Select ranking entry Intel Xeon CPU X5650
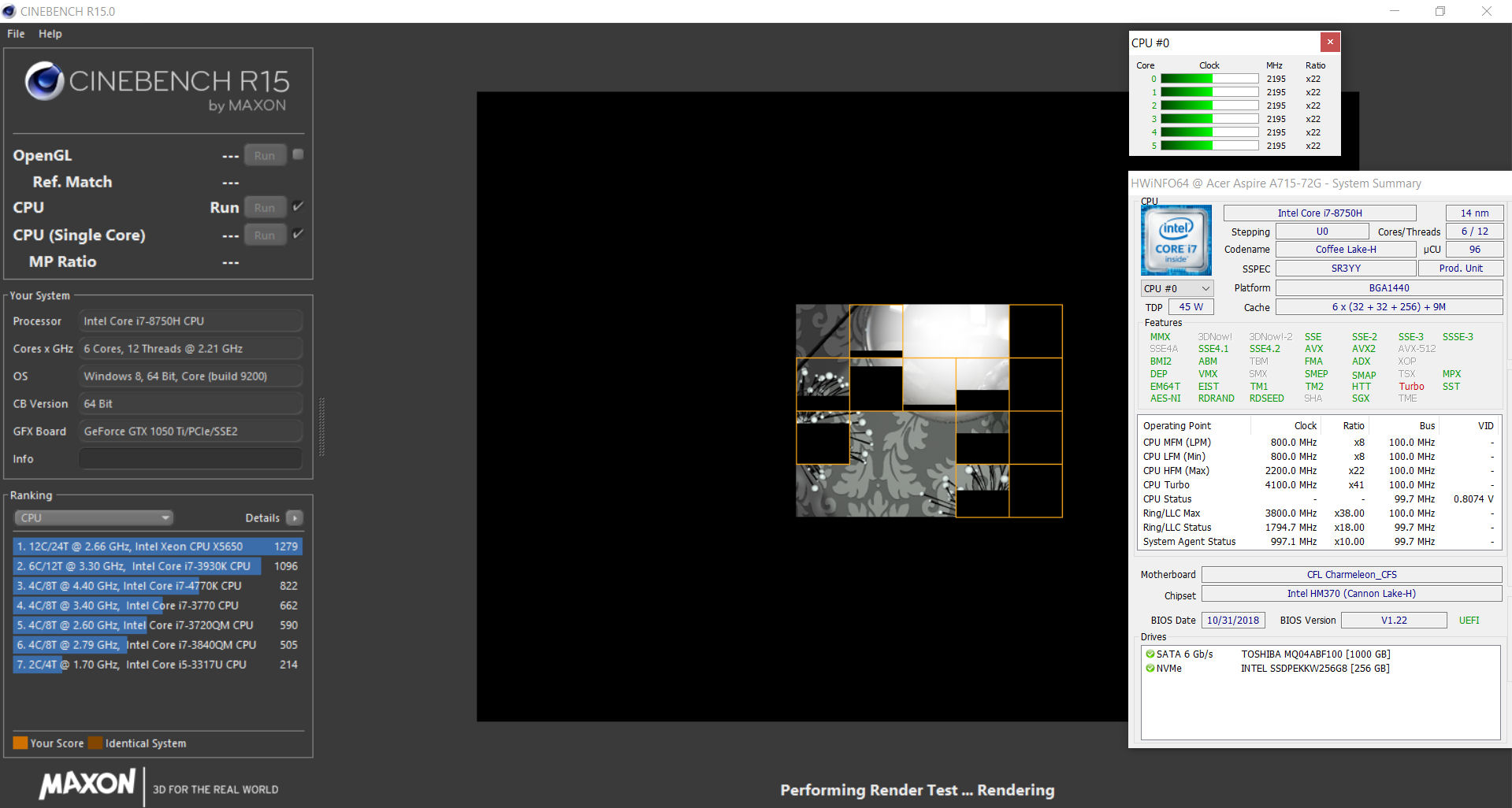 158,546
